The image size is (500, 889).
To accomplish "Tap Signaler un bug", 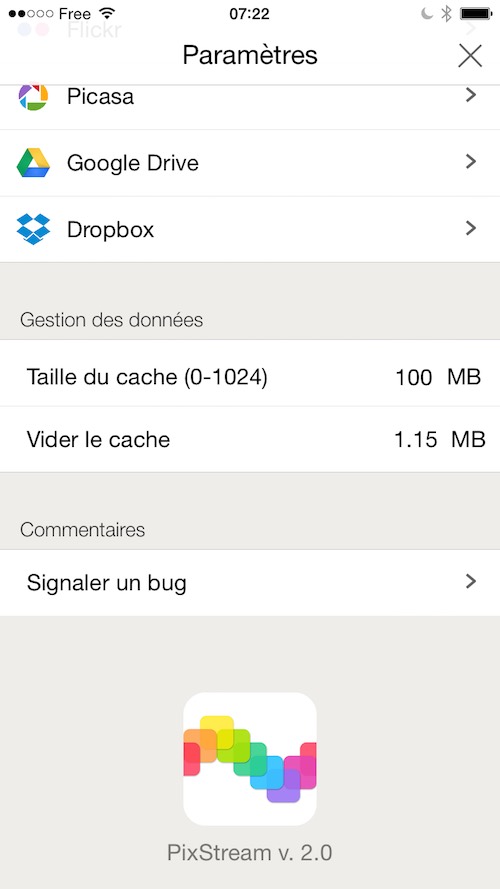I will [250, 583].
